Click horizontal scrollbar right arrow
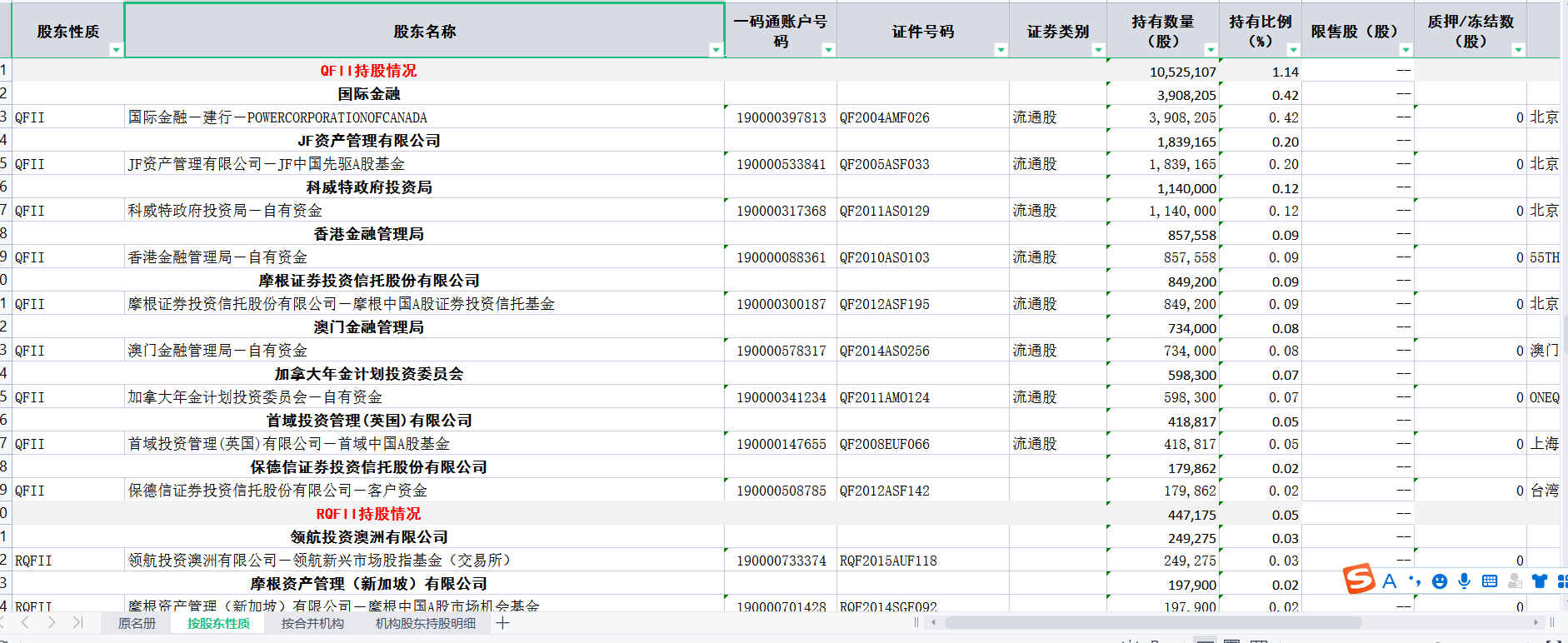Screen dimensions: 1568x643 coord(1536,622)
